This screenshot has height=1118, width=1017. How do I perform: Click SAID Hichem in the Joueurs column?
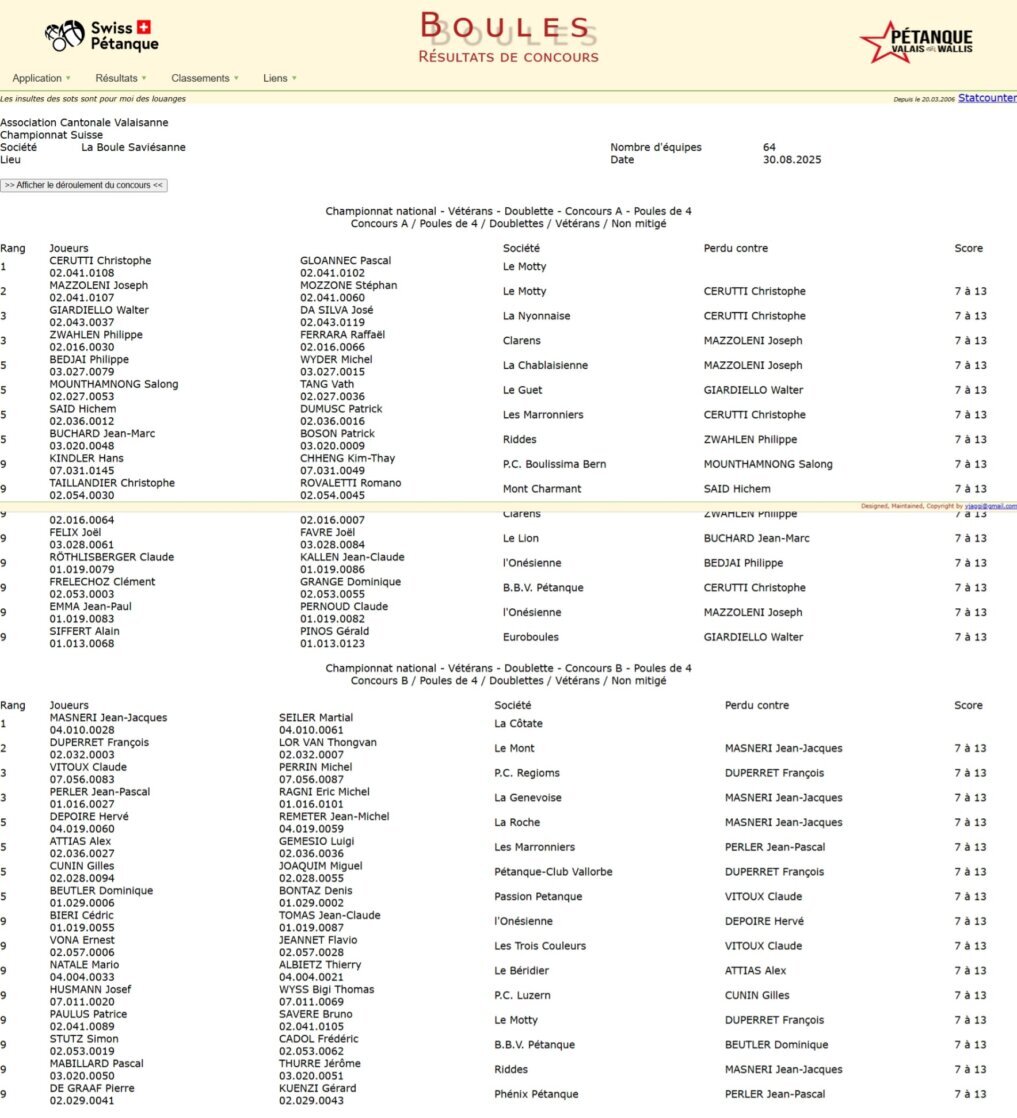[x=83, y=409]
